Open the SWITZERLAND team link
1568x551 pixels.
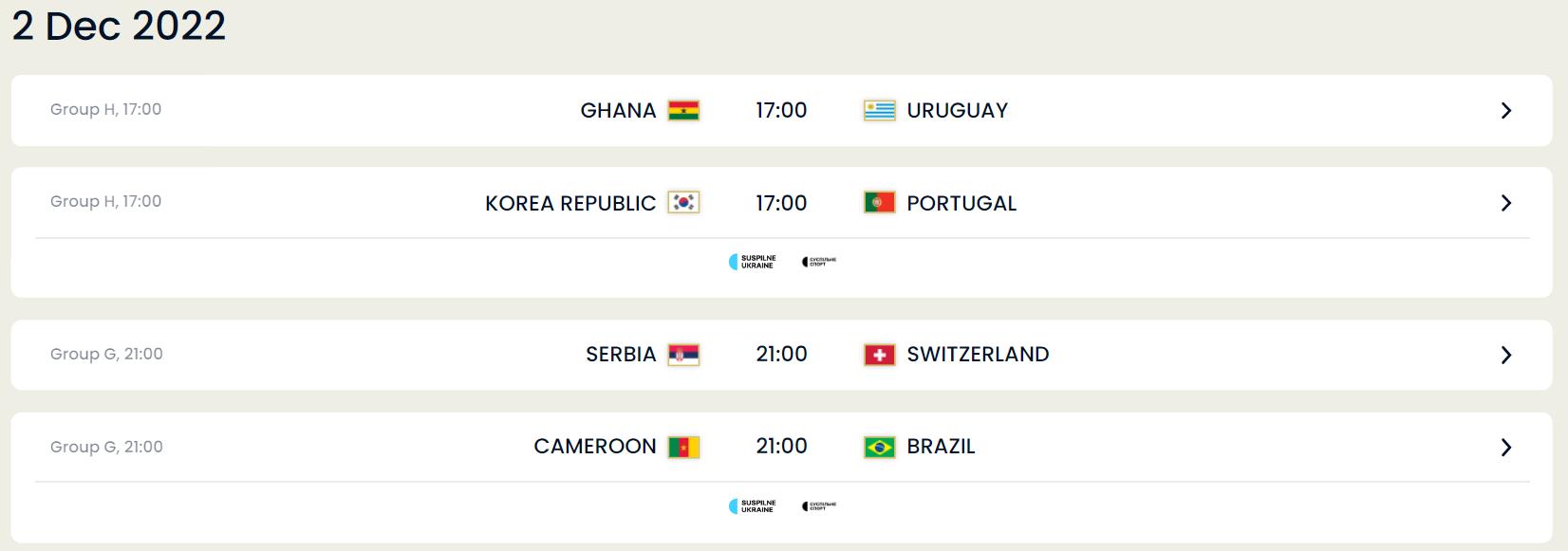(978, 355)
